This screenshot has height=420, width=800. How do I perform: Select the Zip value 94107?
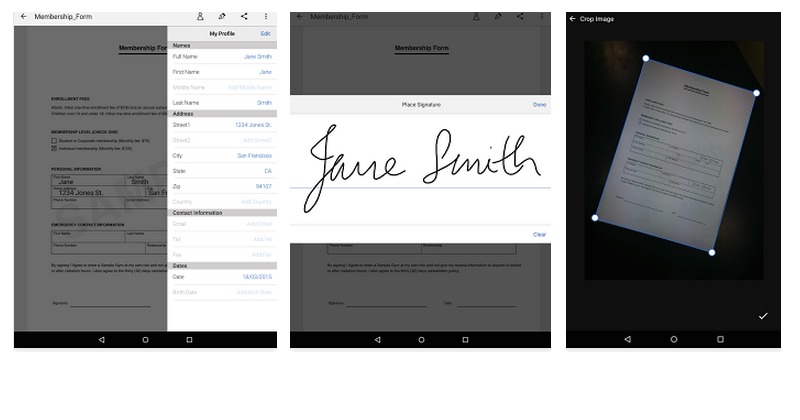pyautogui.click(x=263, y=186)
